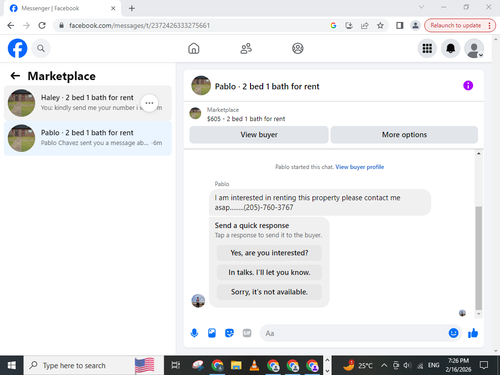
Task: Open the tab search dropdown chevron
Action: point(421,7)
